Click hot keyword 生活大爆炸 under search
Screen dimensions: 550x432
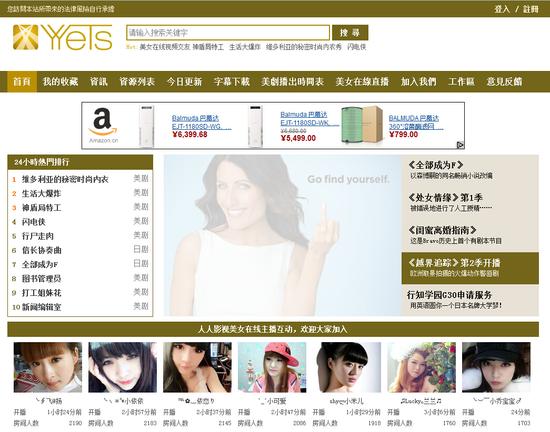tap(245, 47)
